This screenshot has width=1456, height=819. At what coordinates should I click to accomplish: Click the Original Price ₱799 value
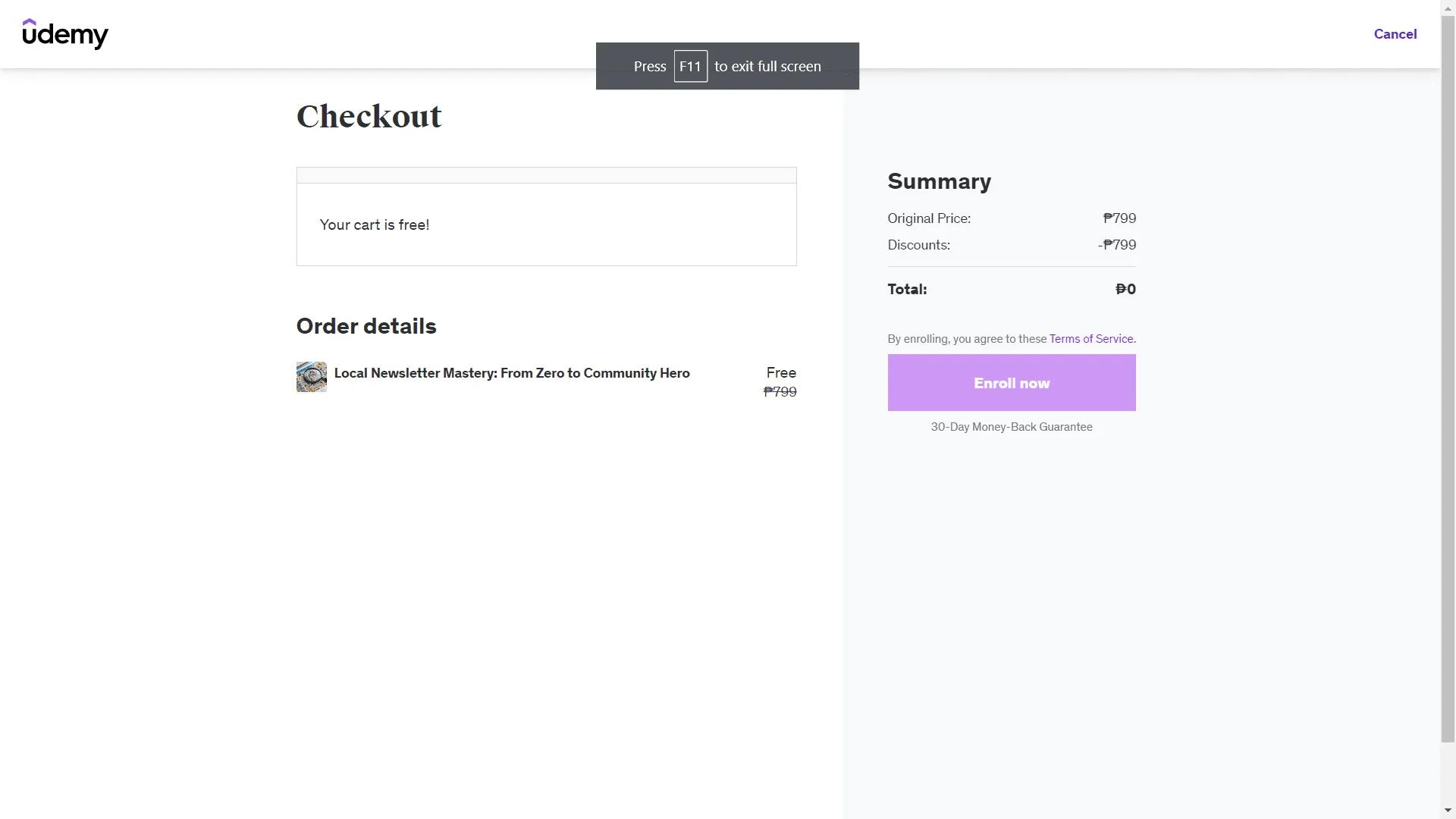(x=1119, y=218)
